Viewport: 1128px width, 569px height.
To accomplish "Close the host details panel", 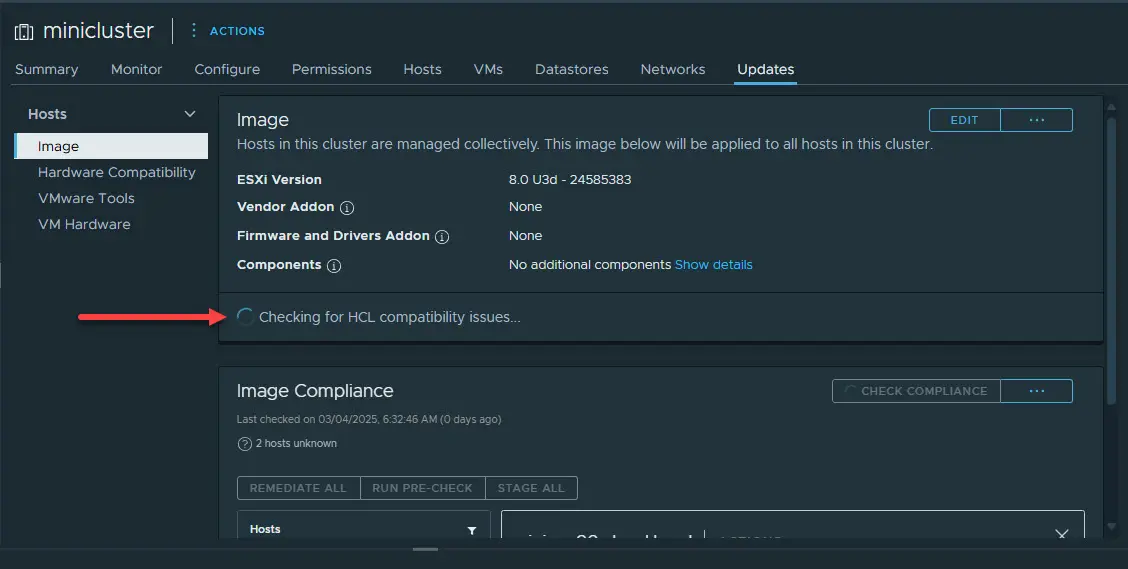I will coord(1062,534).
